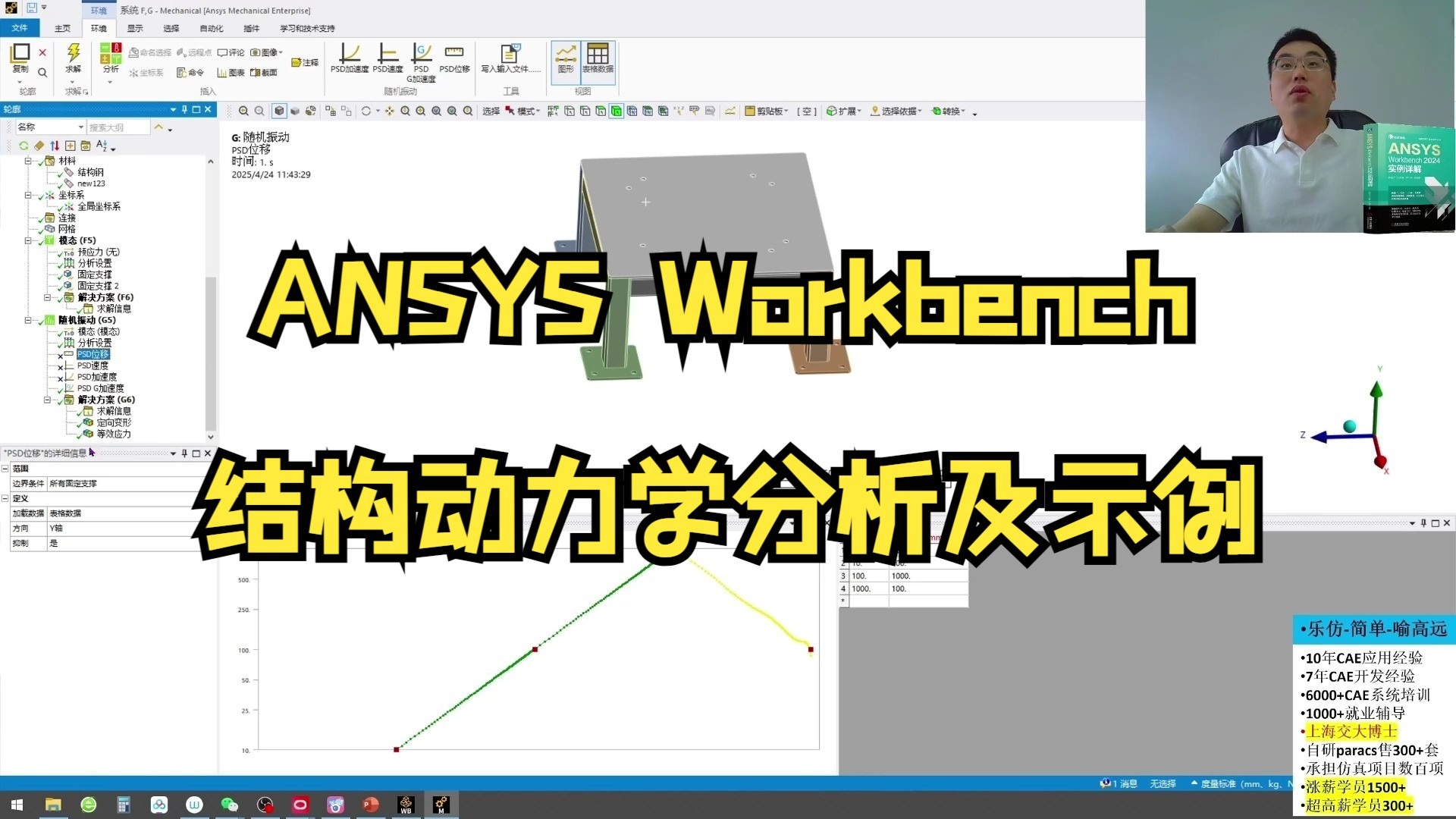
Task: Collapse the 随机振动 (G5) branch
Action: [x=28, y=320]
